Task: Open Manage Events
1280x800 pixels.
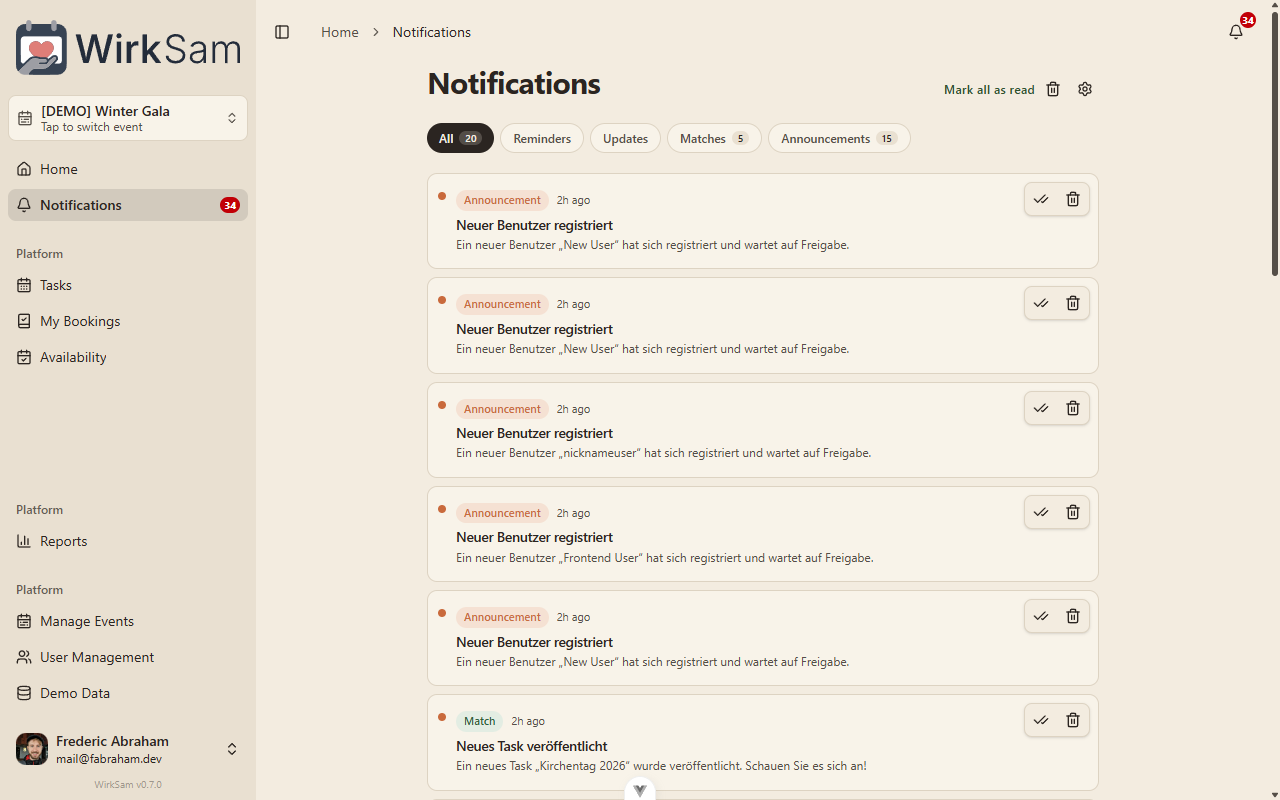Action: pos(128,621)
